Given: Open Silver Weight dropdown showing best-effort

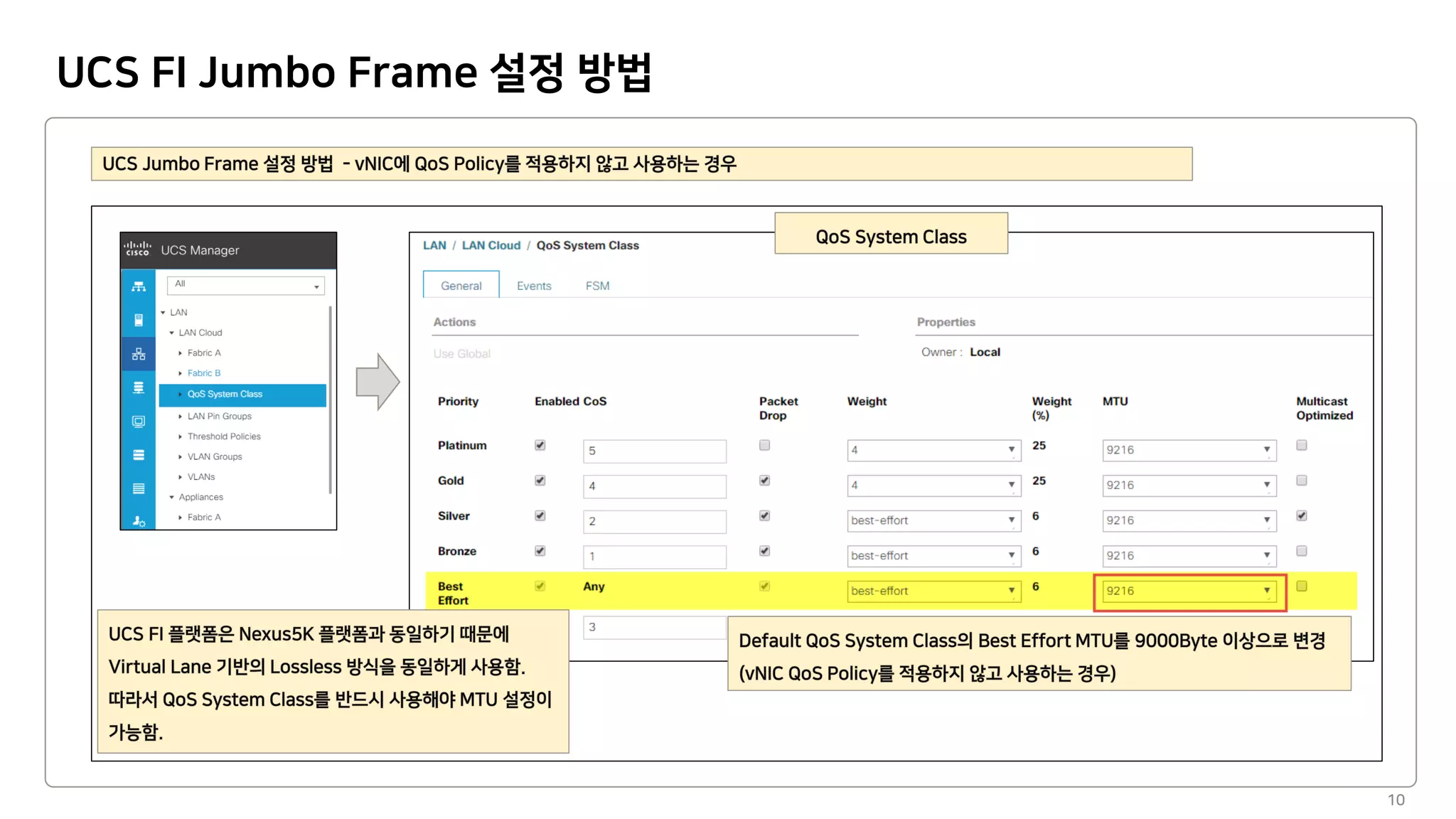Looking at the screenshot, I should [934, 520].
